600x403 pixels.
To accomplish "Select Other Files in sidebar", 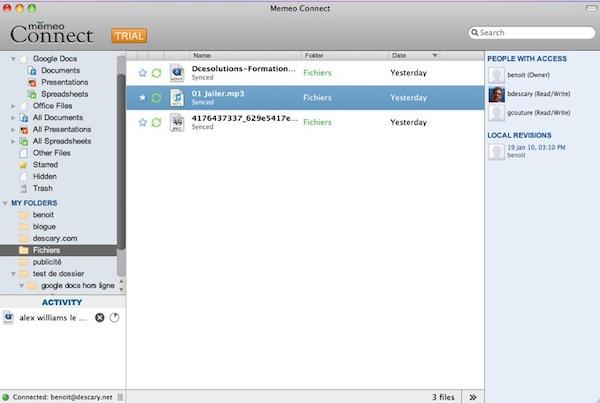I will point(52,153).
